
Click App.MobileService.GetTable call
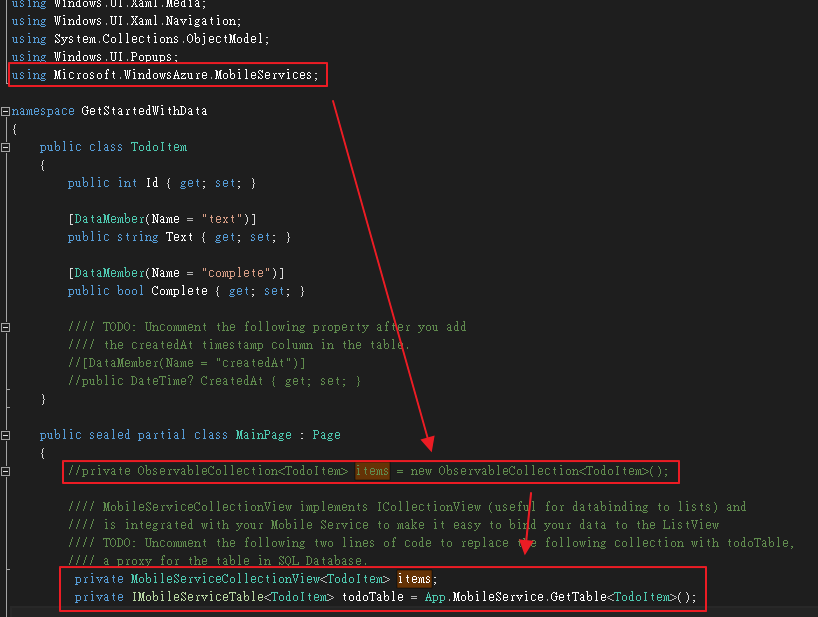point(560,597)
